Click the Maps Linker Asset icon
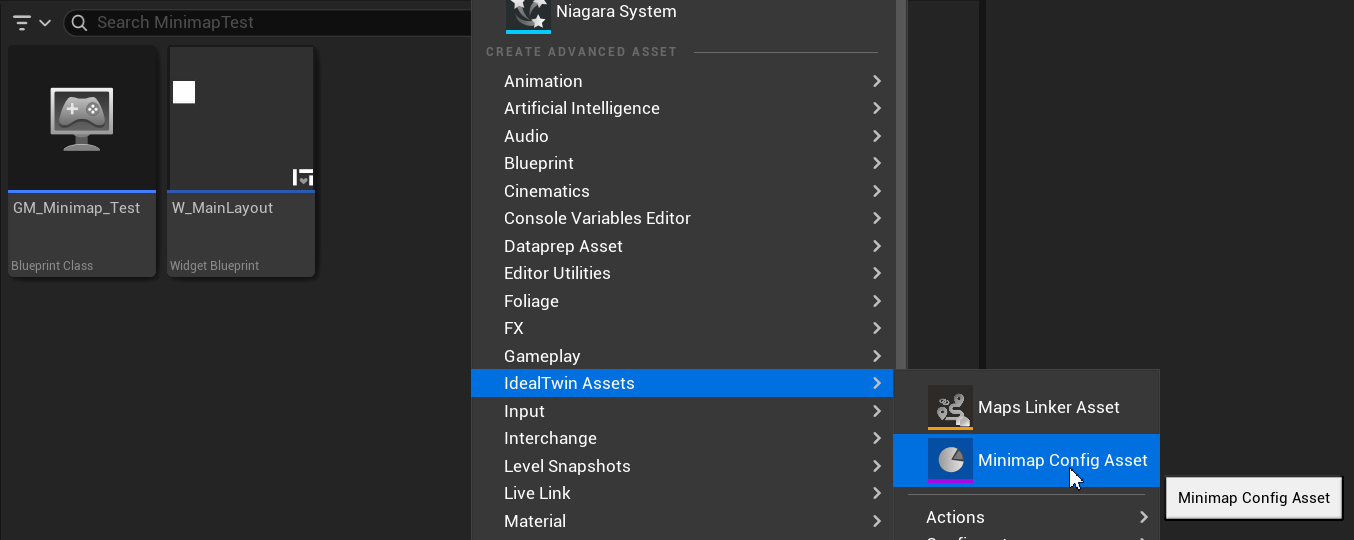 coord(950,407)
